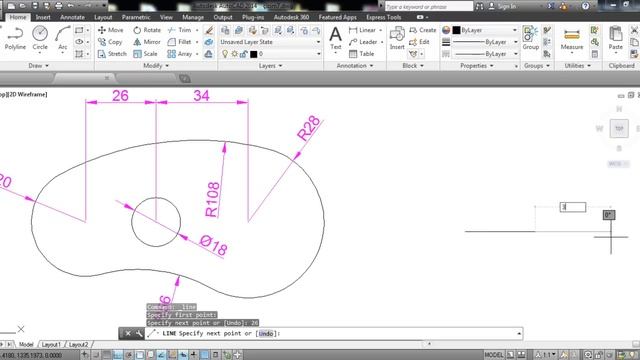Open the Express Tools ribbon tab
This screenshot has width=640, height=360.
point(384,17)
